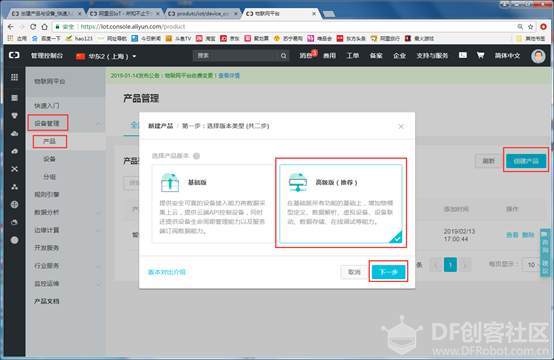Open 规则引擎 in the sidebar

pos(47,194)
